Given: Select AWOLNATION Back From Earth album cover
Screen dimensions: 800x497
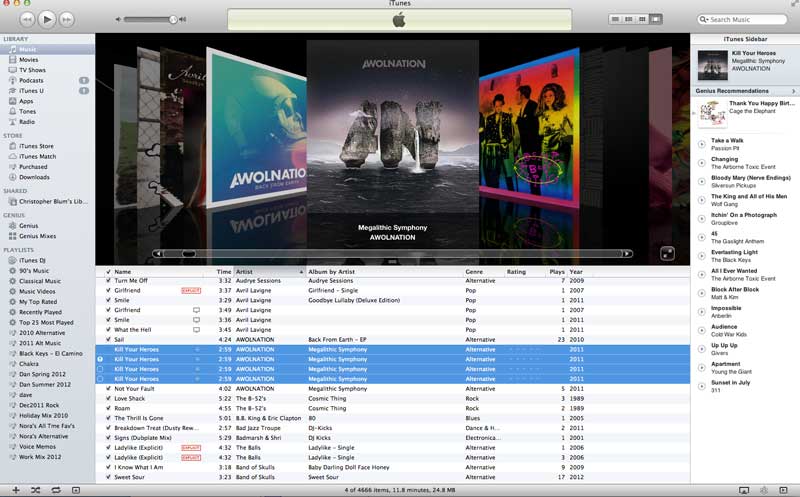Looking at the screenshot, I should (x=256, y=127).
